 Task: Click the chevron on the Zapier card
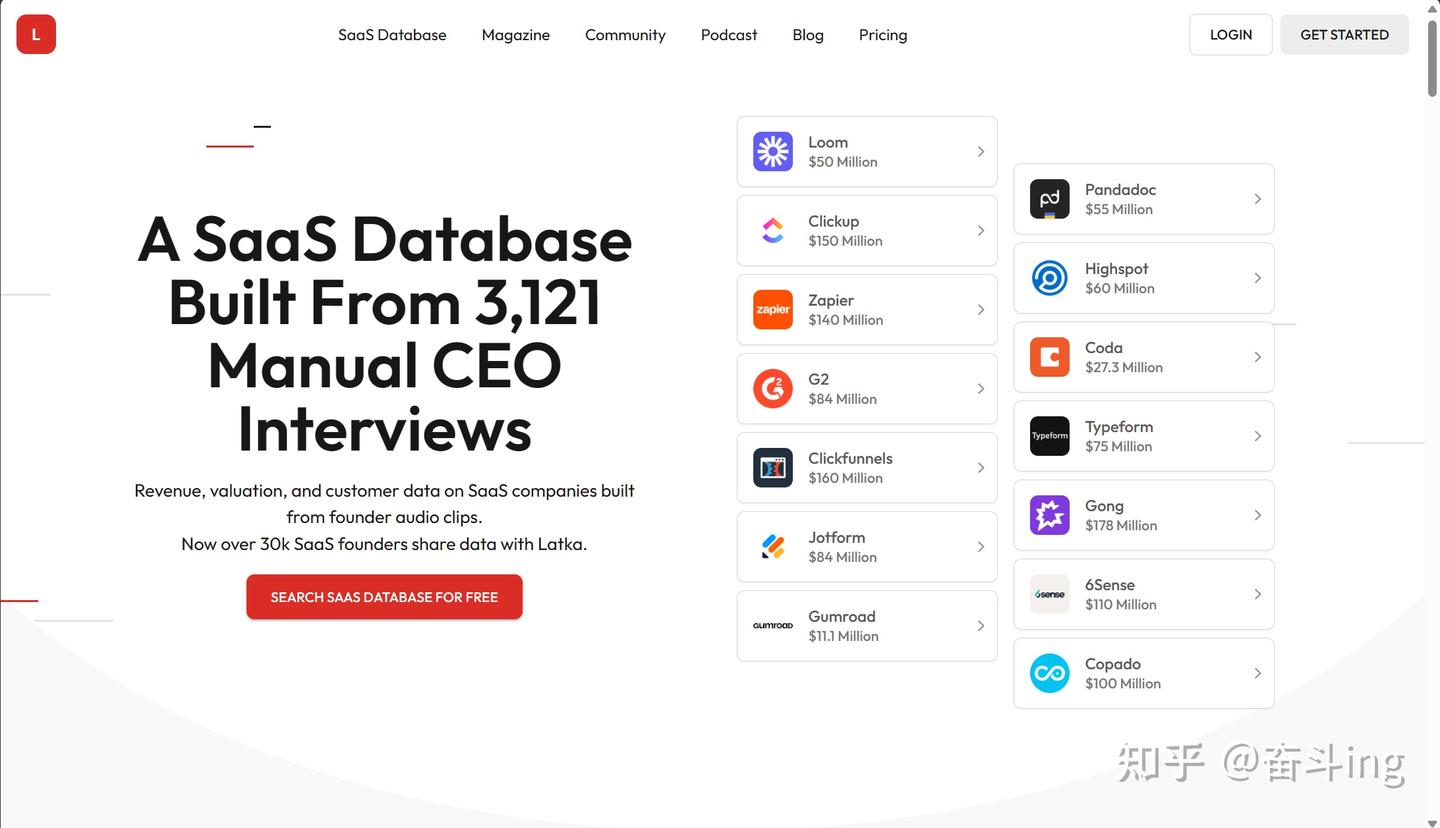(x=981, y=309)
